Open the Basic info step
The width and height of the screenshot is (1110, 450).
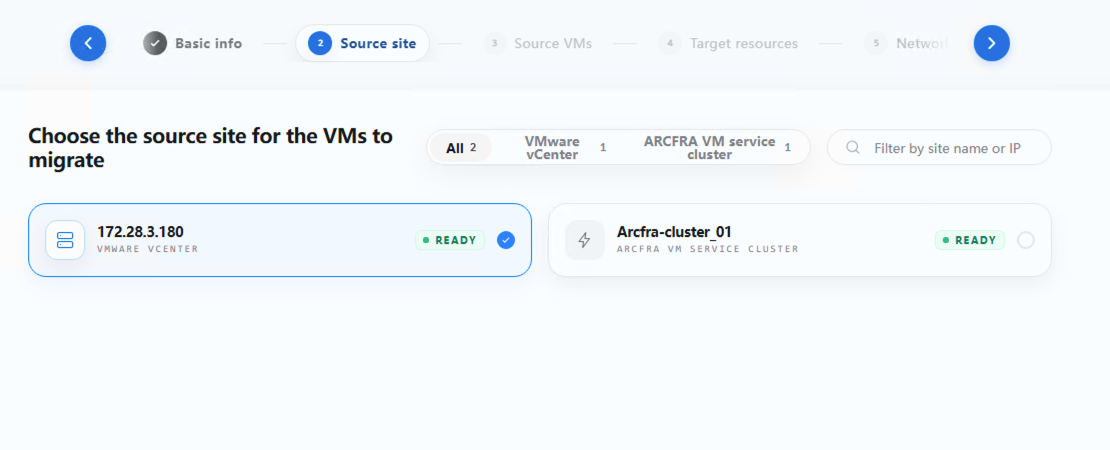193,43
